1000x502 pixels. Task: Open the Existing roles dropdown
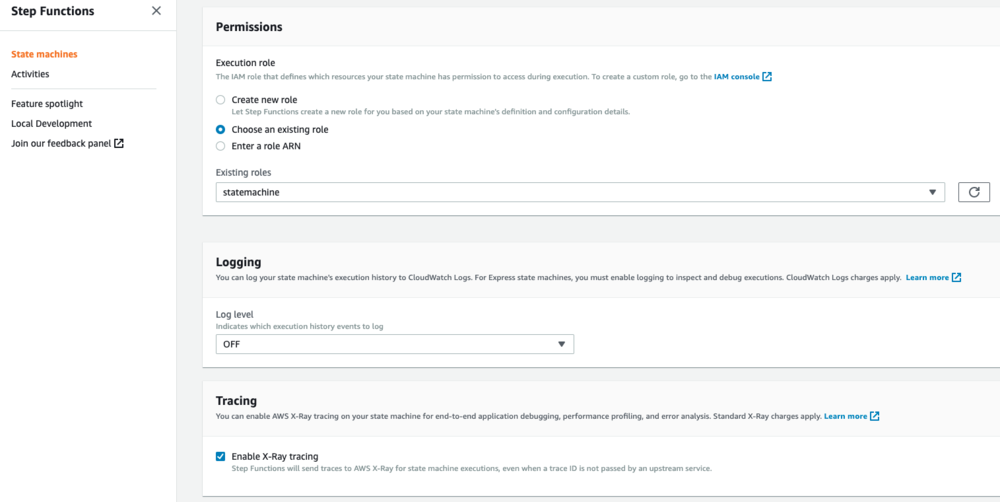coord(580,191)
